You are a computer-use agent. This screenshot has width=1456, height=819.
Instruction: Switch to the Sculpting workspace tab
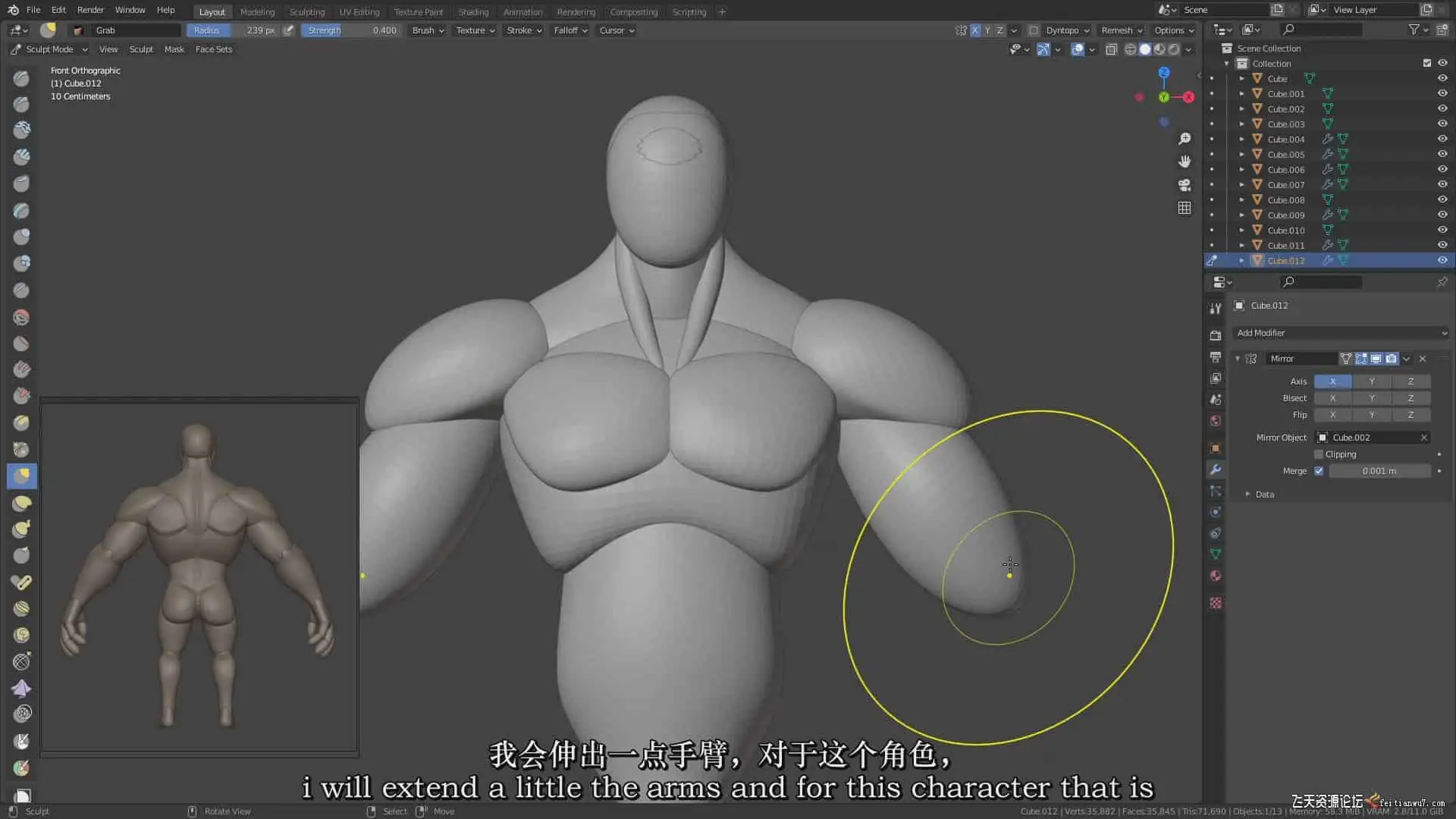point(306,12)
